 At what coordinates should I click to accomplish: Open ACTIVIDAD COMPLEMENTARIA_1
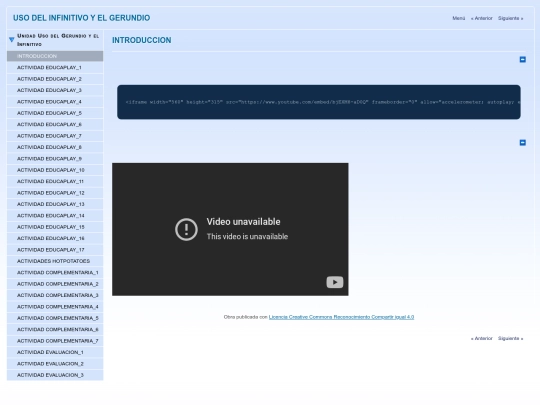[55, 272]
